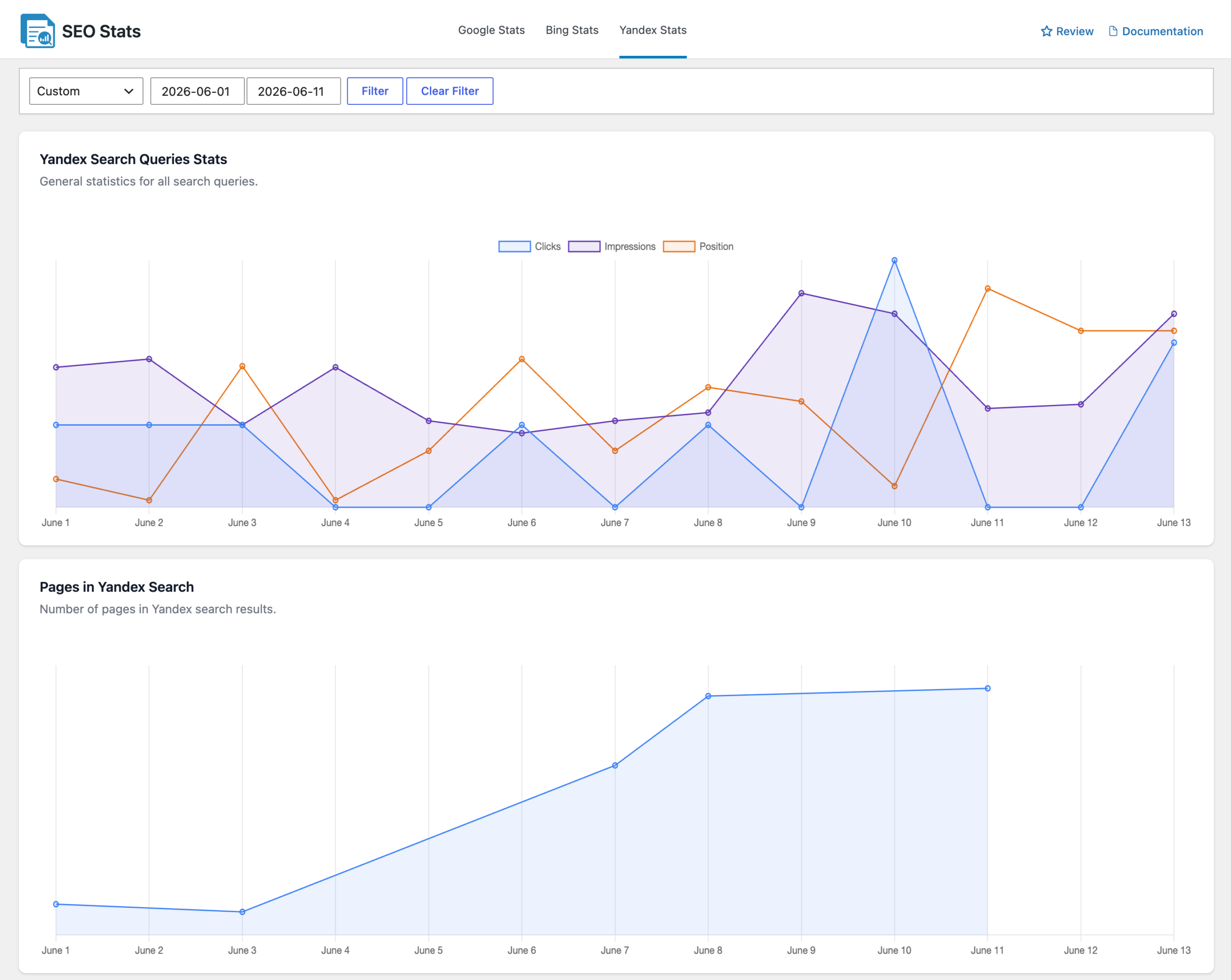Image resolution: width=1231 pixels, height=980 pixels.
Task: Click the Clear Filter button
Action: click(x=450, y=91)
